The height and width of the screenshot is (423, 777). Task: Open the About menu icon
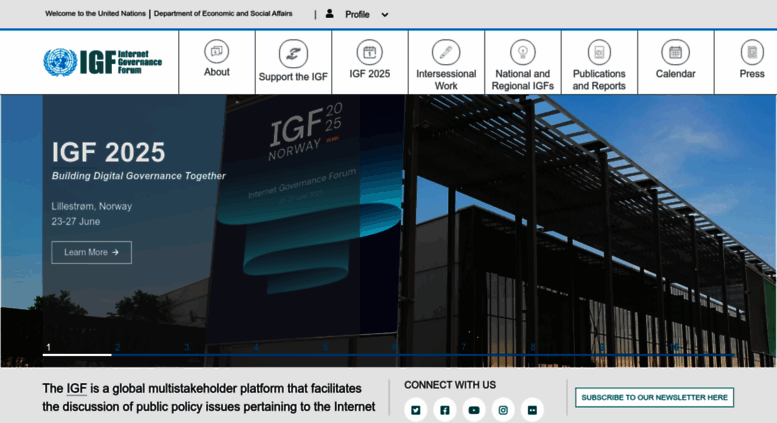point(217,51)
